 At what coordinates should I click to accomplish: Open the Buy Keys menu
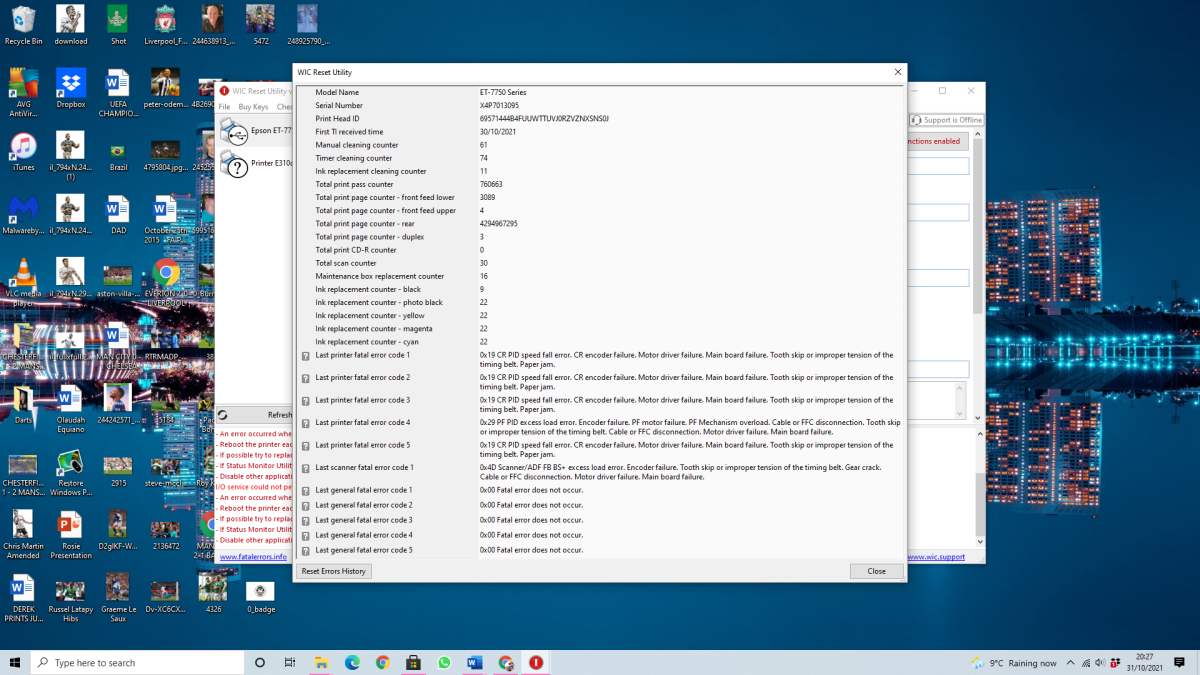tap(252, 107)
